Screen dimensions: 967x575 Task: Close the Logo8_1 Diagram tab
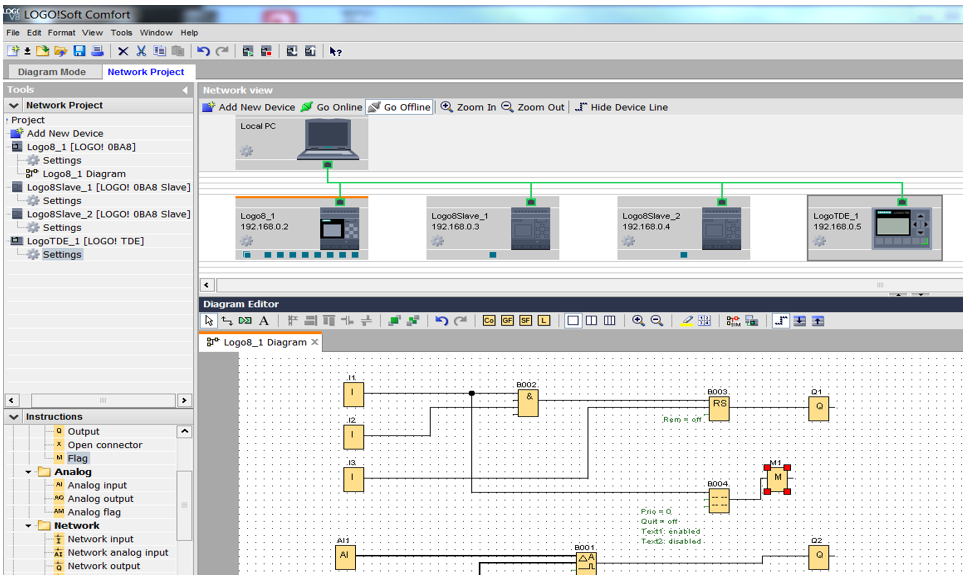315,342
